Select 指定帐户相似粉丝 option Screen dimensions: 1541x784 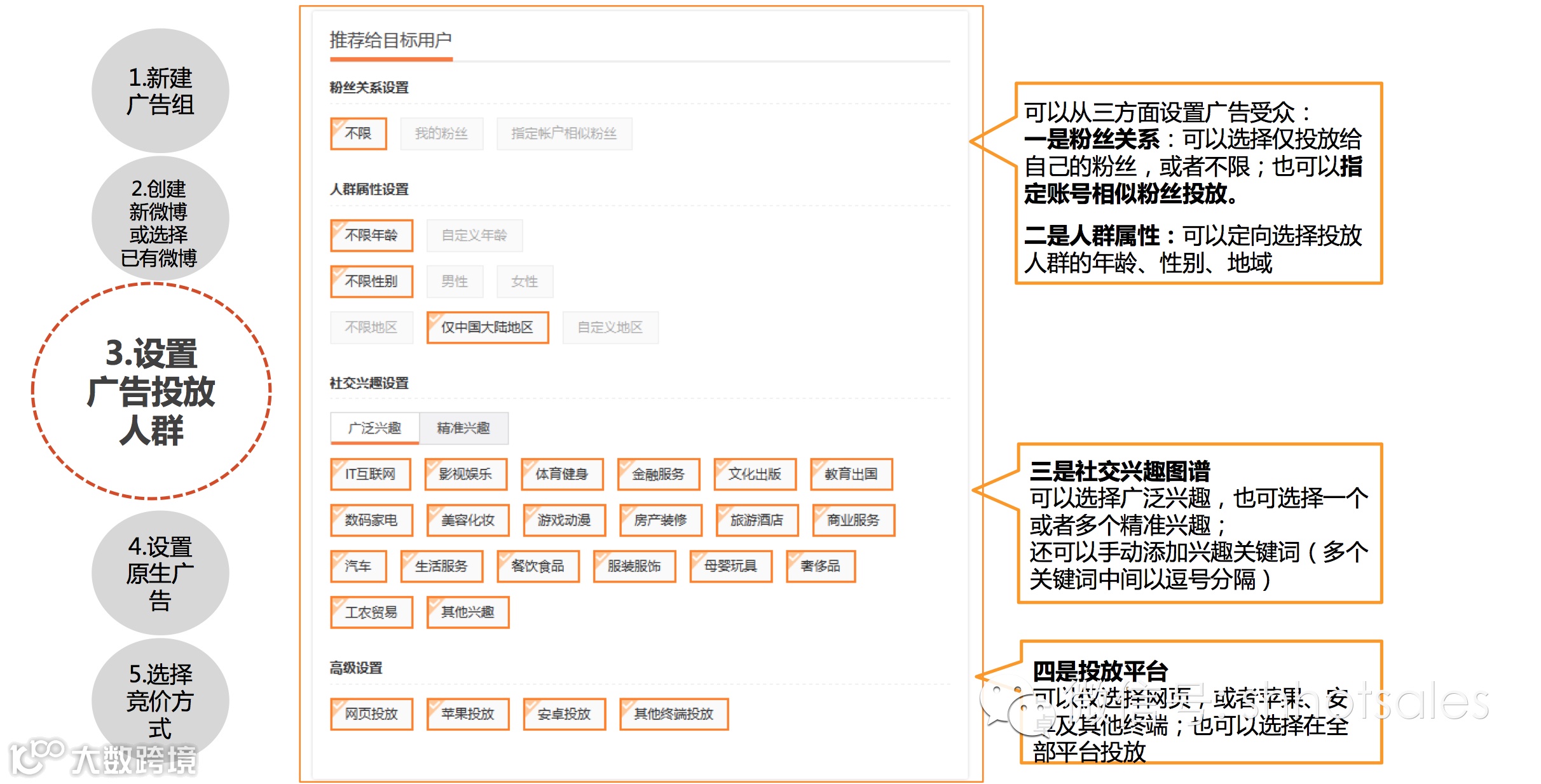(x=564, y=134)
